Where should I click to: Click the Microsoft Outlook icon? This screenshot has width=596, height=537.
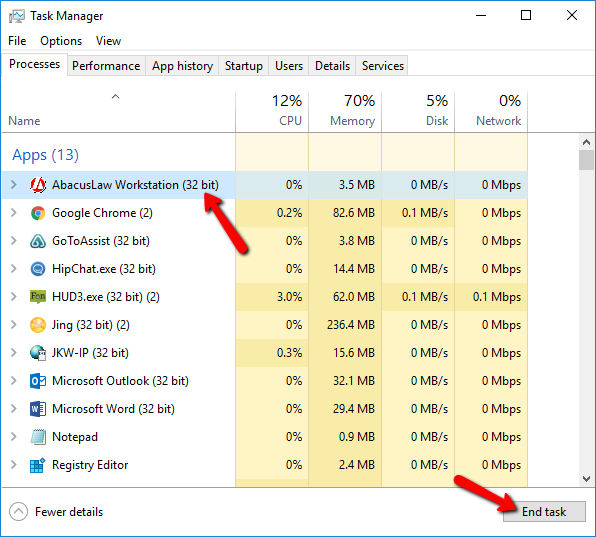click(x=38, y=381)
